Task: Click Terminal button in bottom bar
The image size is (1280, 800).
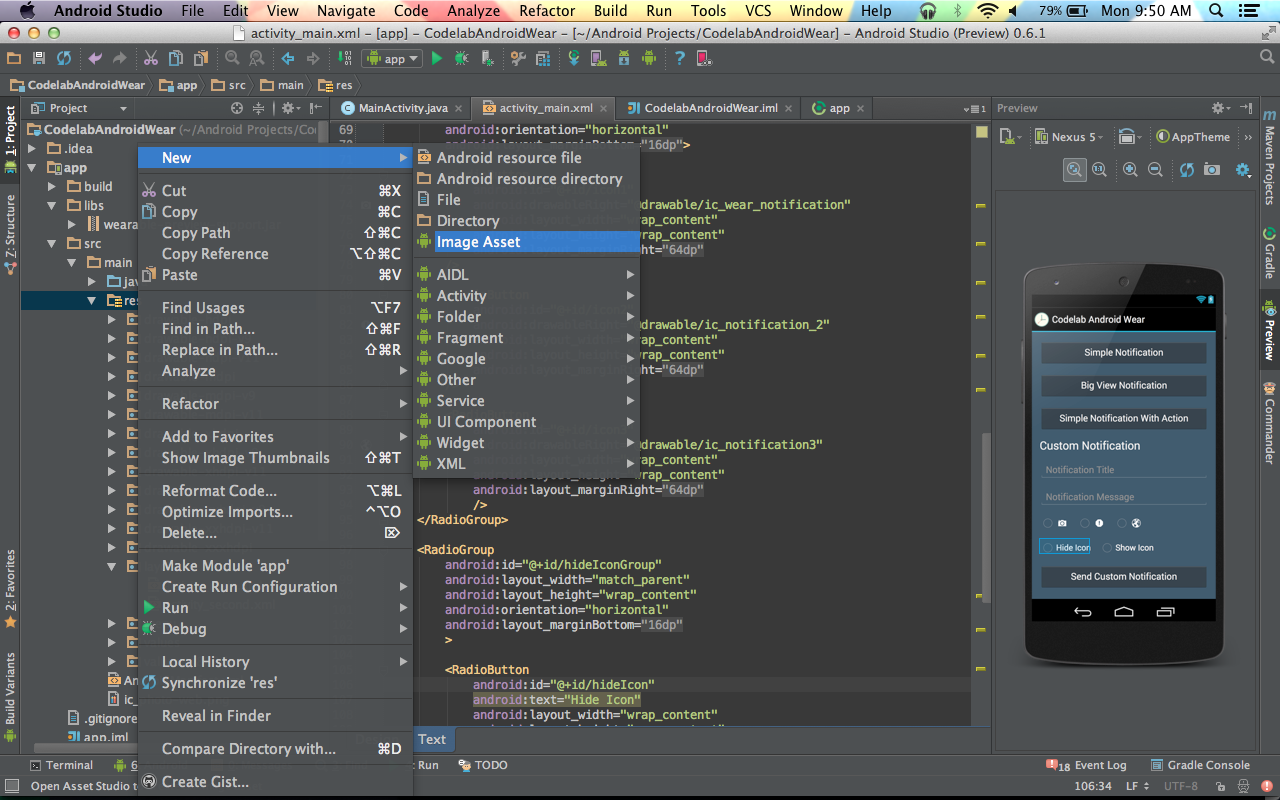Action: coord(60,765)
